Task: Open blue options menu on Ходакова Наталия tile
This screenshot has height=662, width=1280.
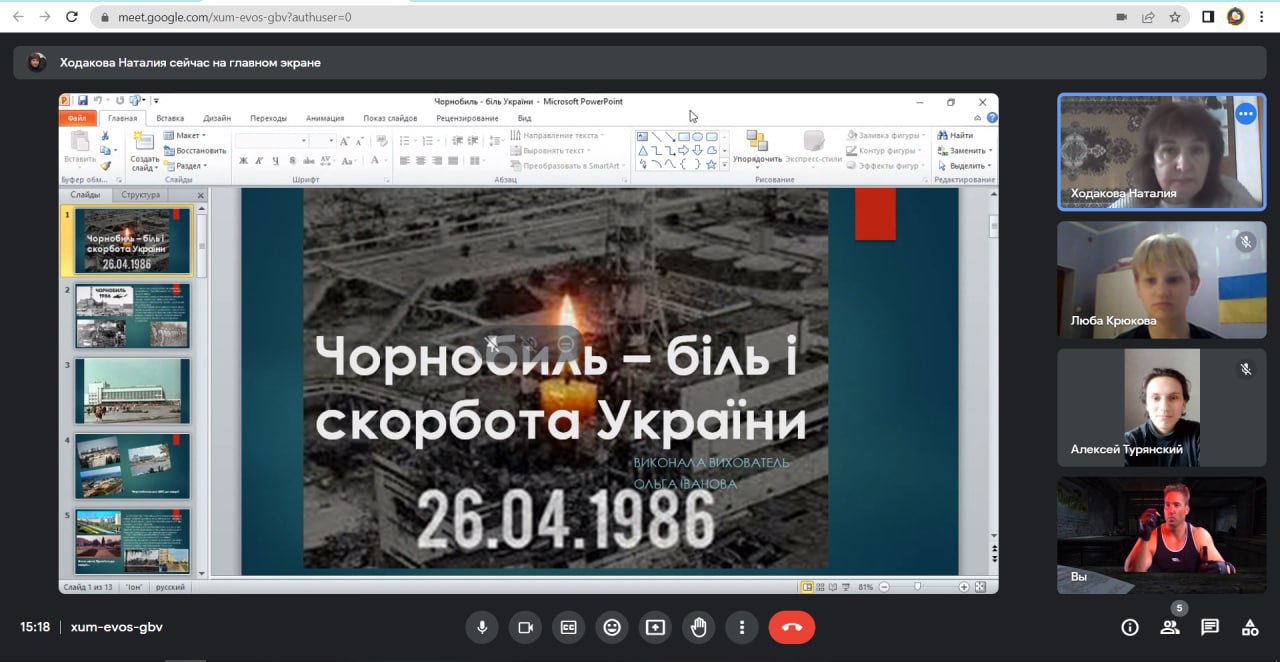Action: pos(1245,114)
